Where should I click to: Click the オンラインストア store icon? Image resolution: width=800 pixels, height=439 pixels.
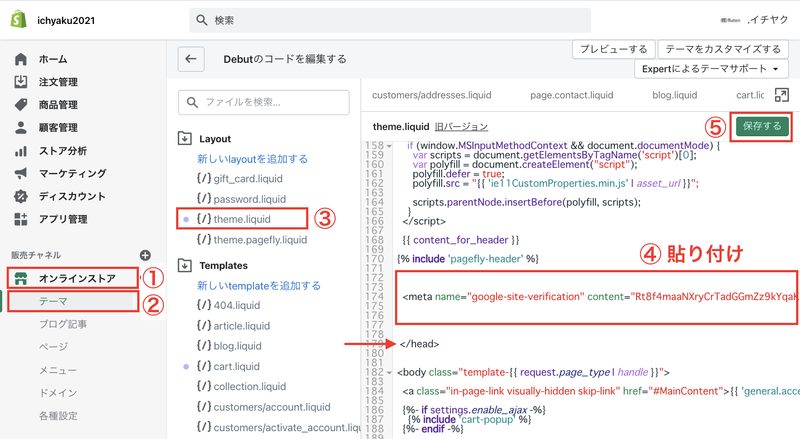pos(21,279)
